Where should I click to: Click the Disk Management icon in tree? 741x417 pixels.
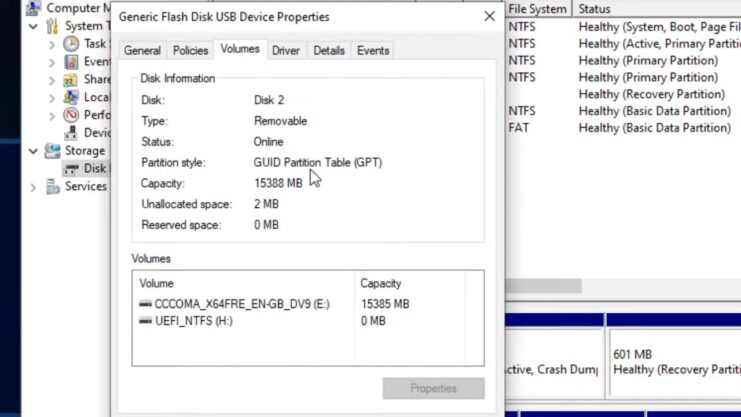tap(71, 169)
